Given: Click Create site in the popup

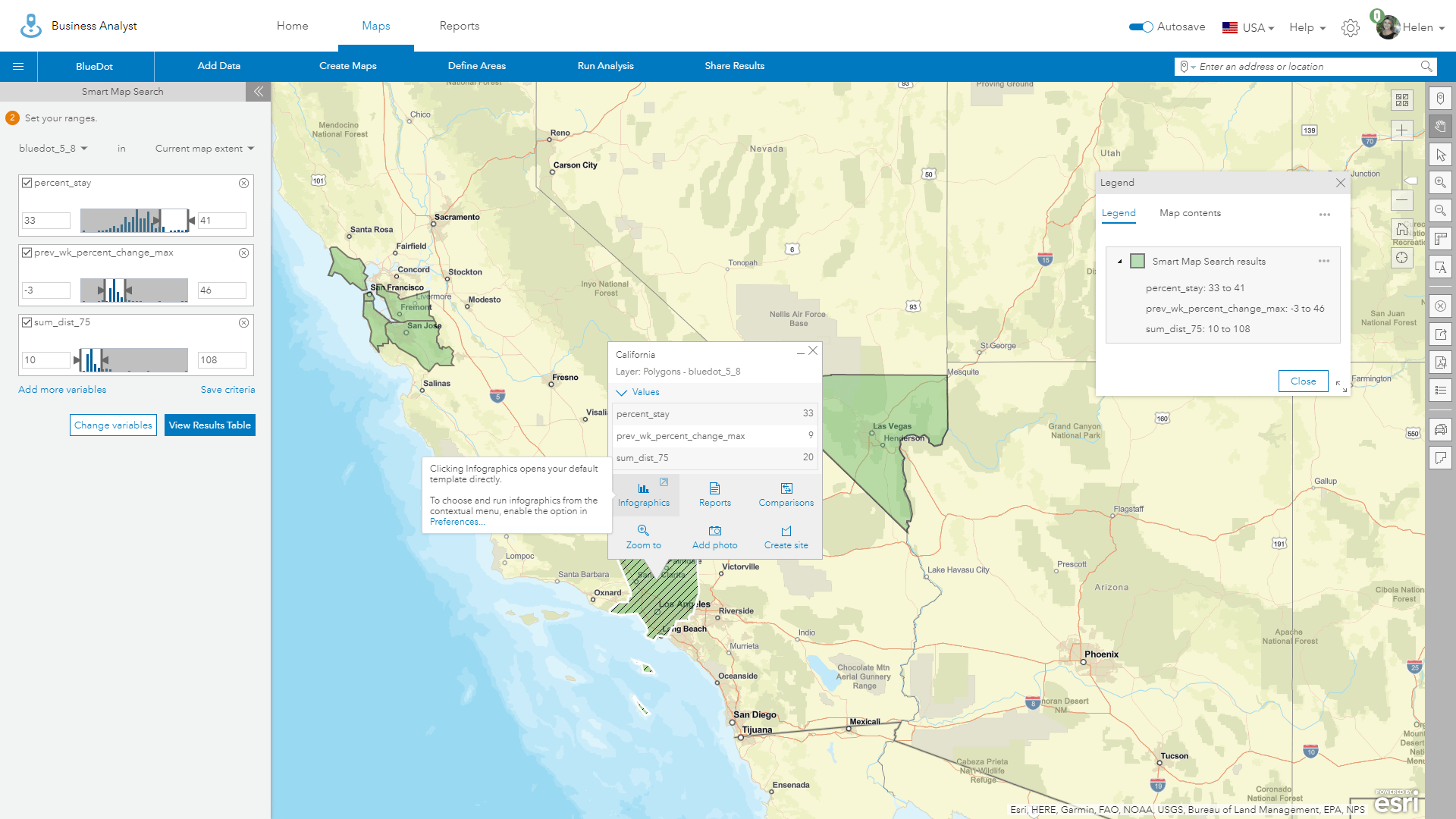Looking at the screenshot, I should (x=786, y=537).
